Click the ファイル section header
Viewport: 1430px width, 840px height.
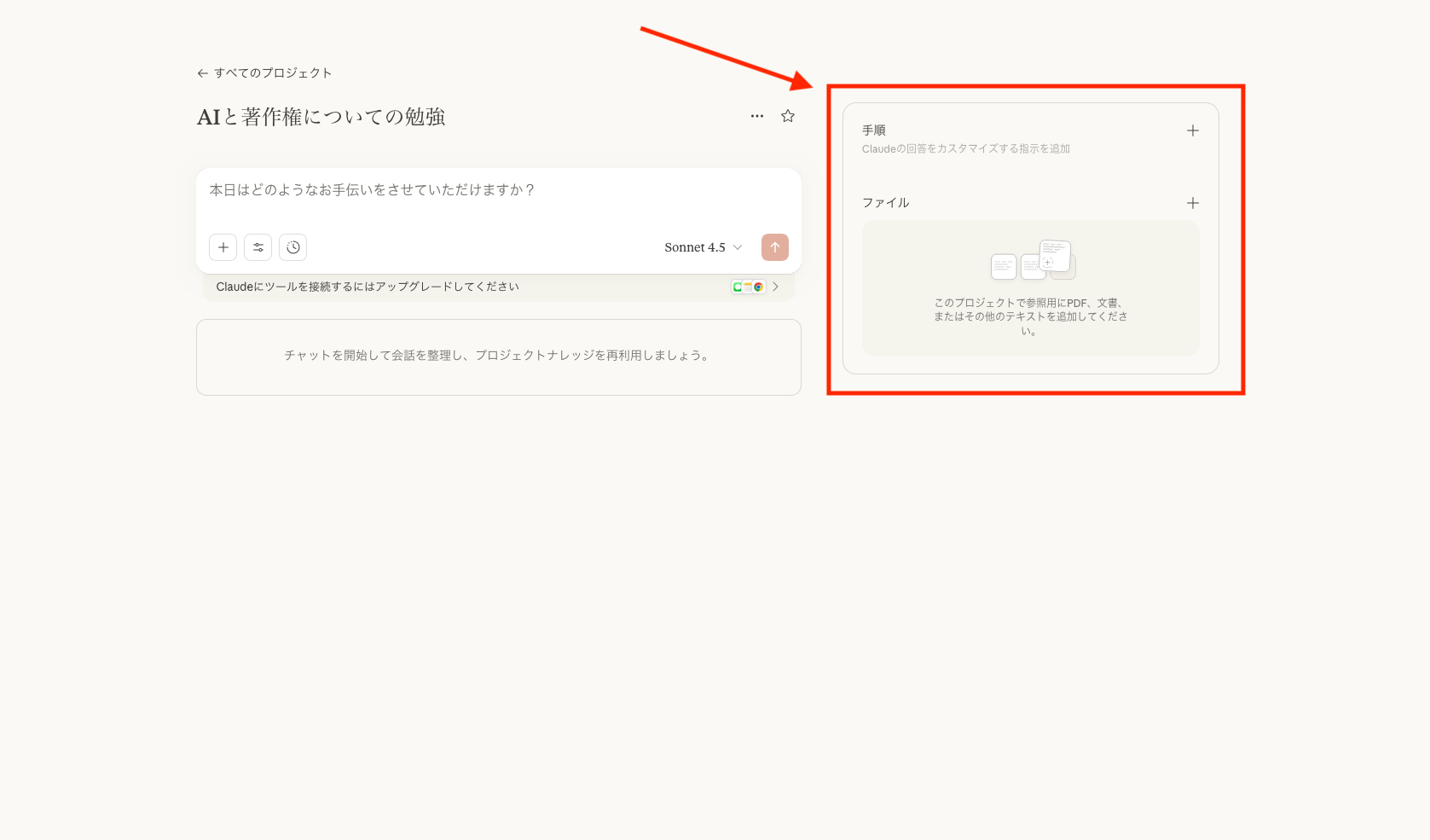(x=886, y=203)
